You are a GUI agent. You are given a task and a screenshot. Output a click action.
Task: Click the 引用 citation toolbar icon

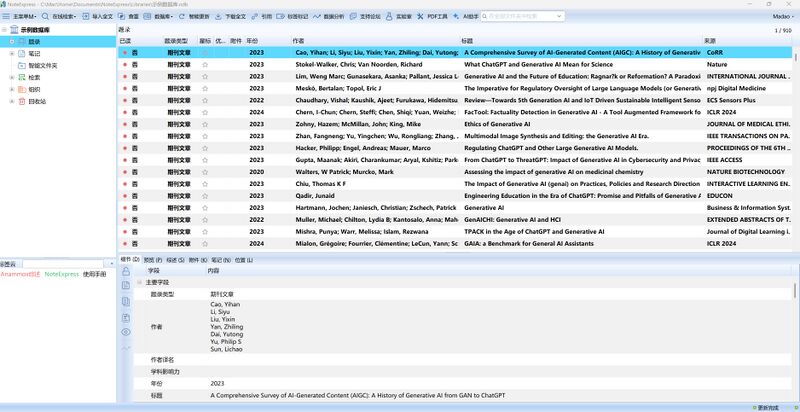pyautogui.click(x=255, y=16)
